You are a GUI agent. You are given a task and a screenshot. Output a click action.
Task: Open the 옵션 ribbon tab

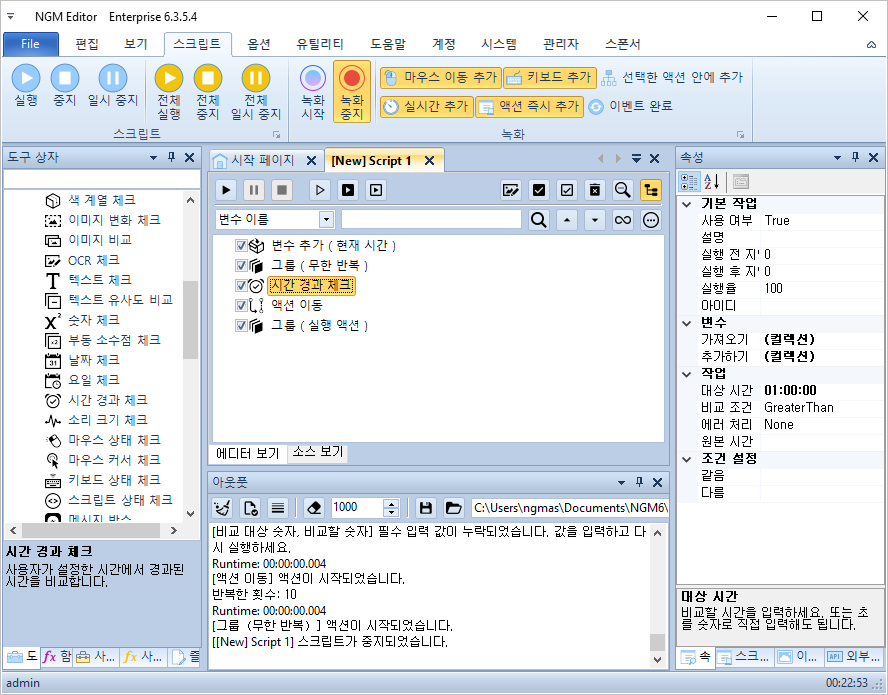click(x=259, y=44)
